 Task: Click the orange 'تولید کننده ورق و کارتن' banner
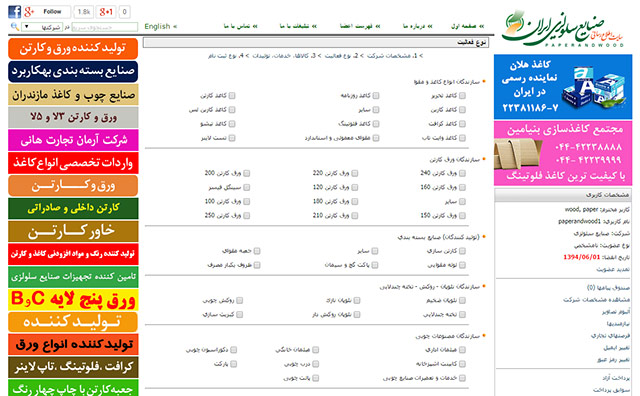(x=73, y=49)
